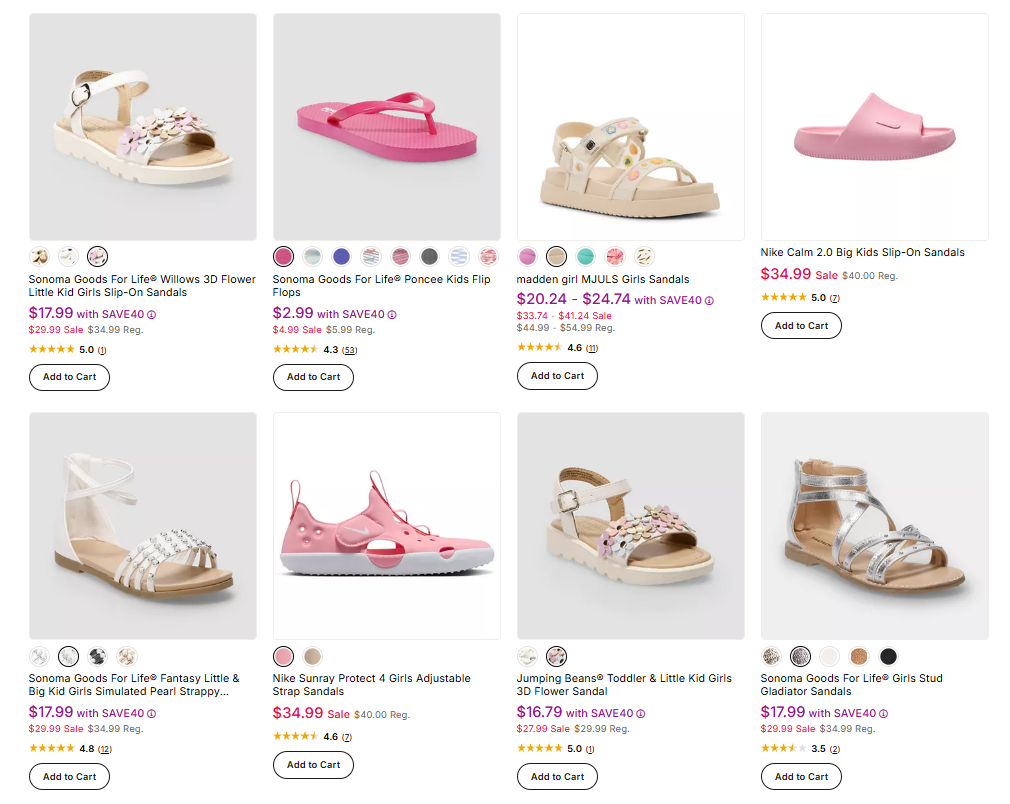Click the Nike Sunray Protect sandal product image
This screenshot has width=1010, height=804.
point(386,525)
